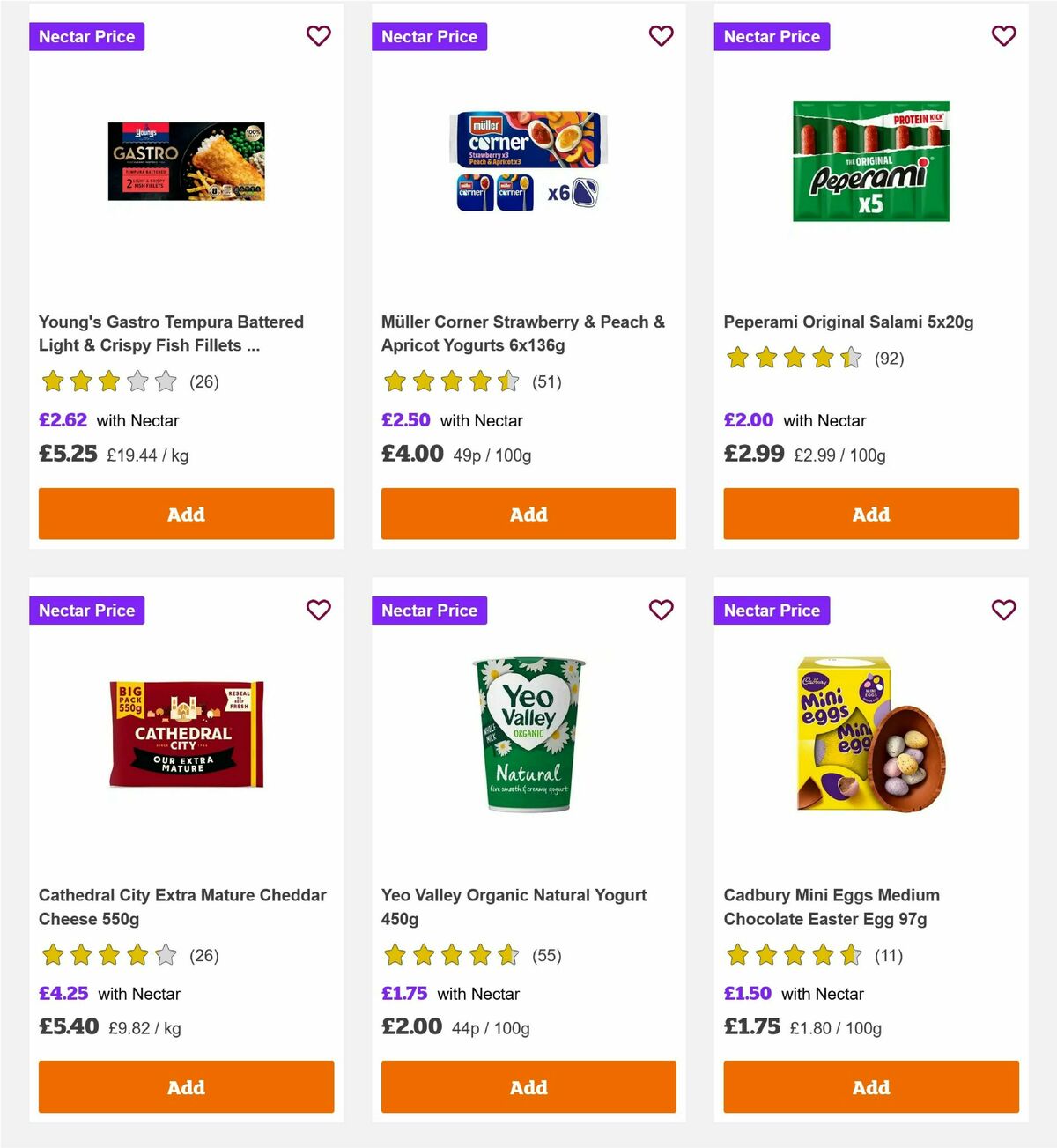Open reviews for Cathedral City cheese
Image resolution: width=1057 pixels, height=1148 pixels.
pyautogui.click(x=204, y=955)
